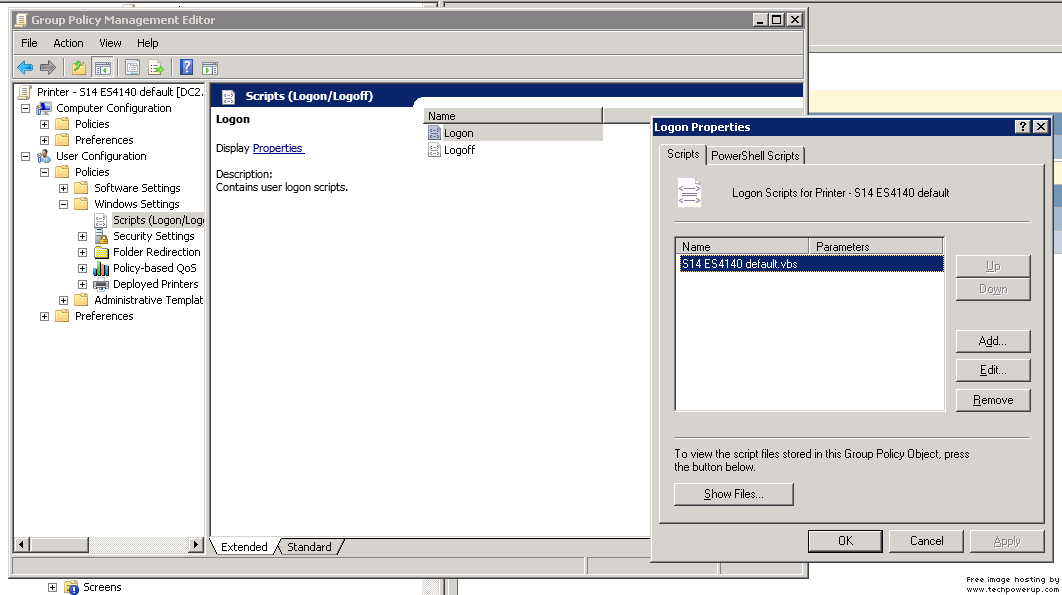Select the S14 ES4140 default.vbs script entry
Image resolution: width=1062 pixels, height=595 pixels.
(742, 263)
